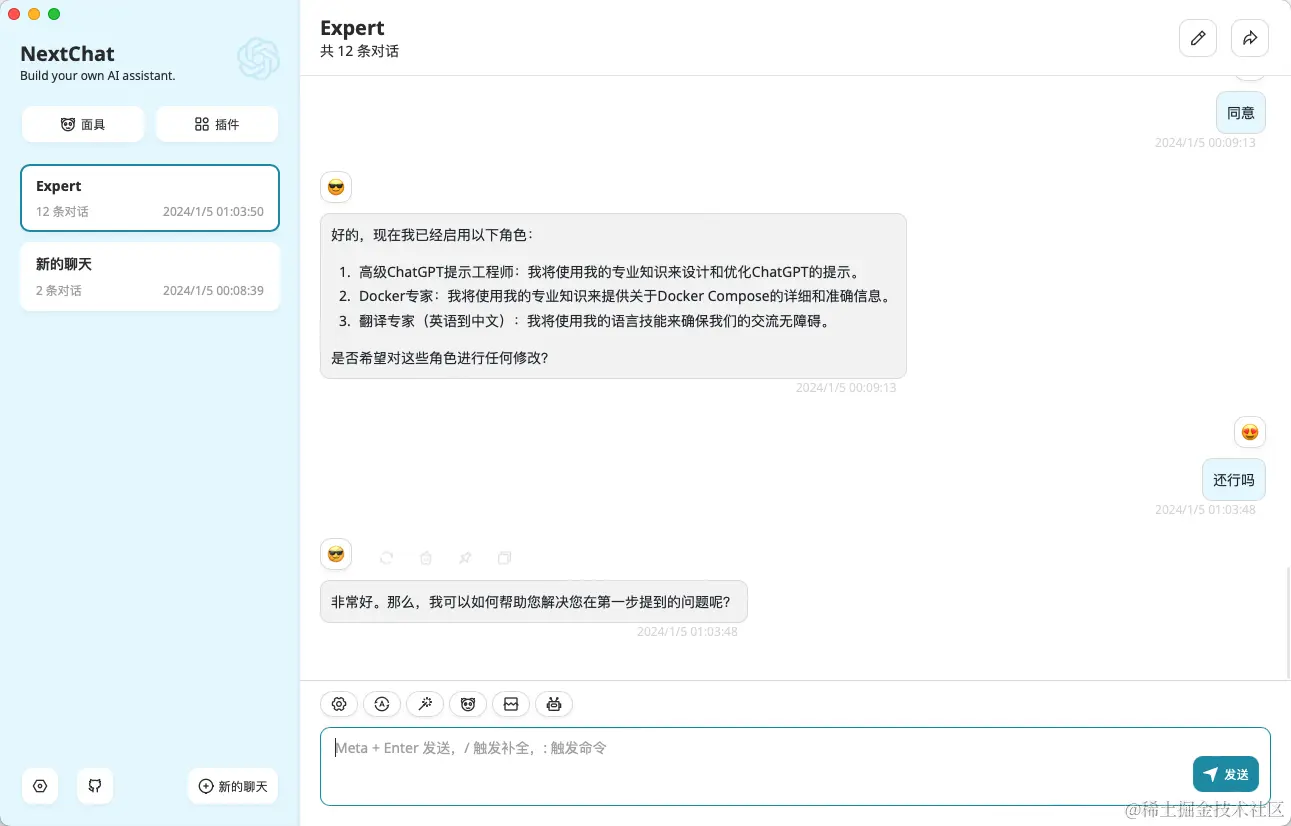Edit the chat title with the pencil icon
The image size is (1291, 826).
click(x=1198, y=38)
